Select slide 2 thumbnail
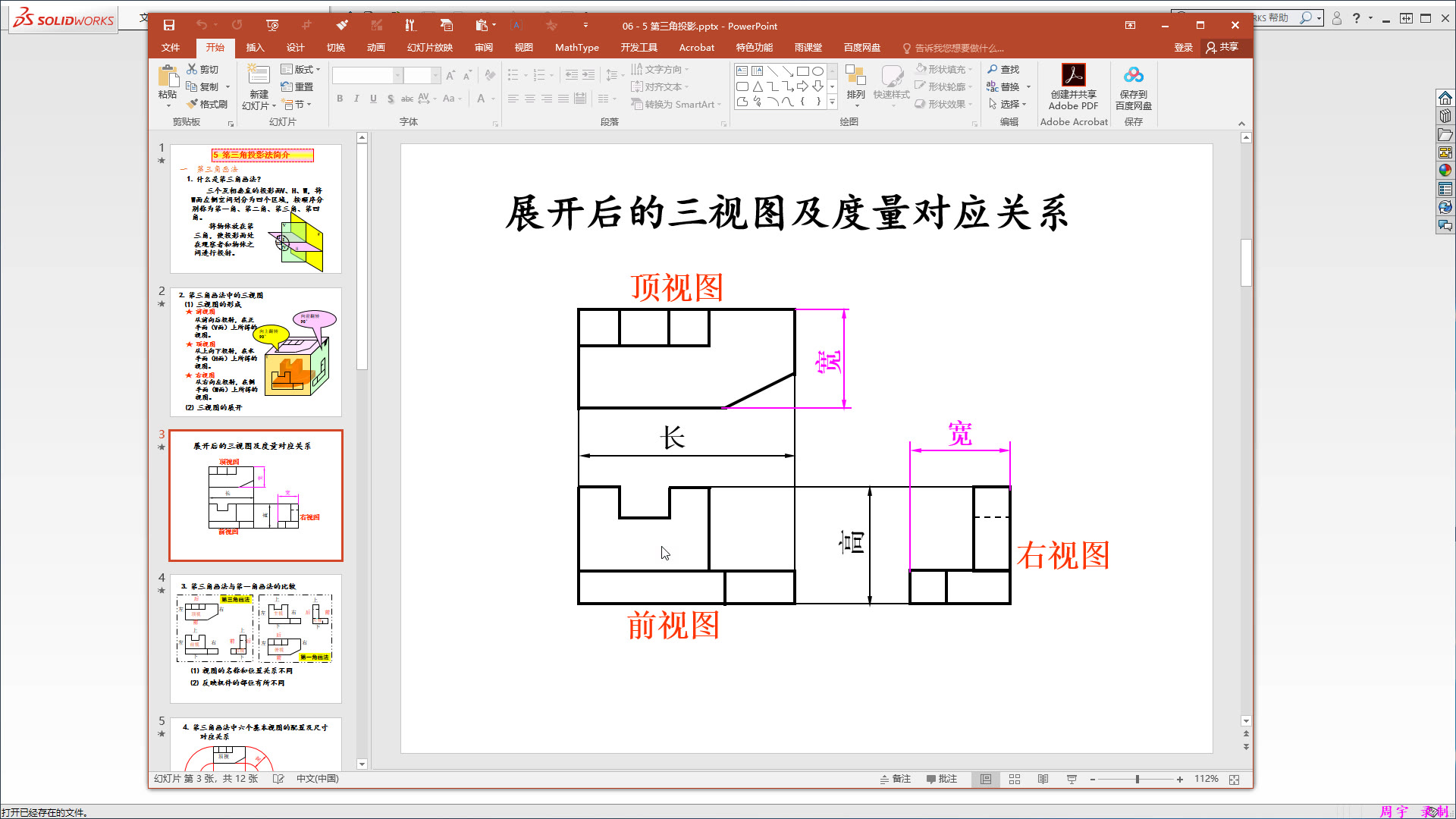This screenshot has width=1456, height=819. click(x=256, y=352)
